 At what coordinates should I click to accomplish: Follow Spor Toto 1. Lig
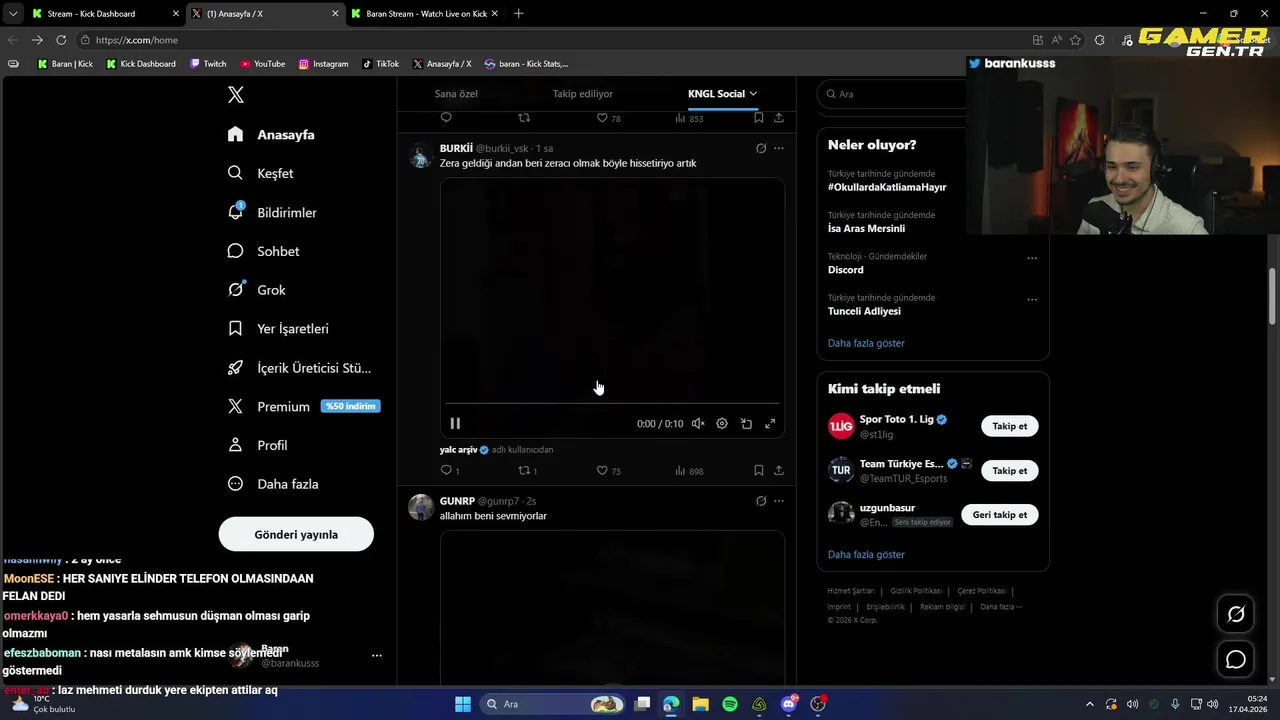tap(1009, 426)
